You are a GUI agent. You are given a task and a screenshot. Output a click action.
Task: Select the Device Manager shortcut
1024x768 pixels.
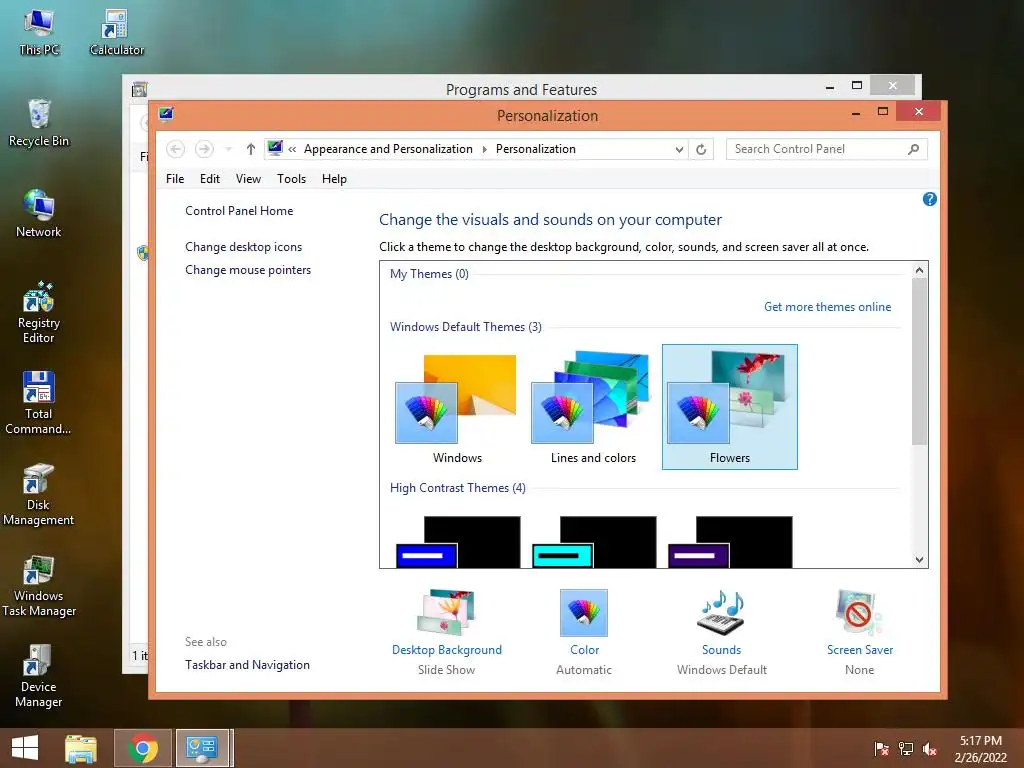(x=39, y=677)
